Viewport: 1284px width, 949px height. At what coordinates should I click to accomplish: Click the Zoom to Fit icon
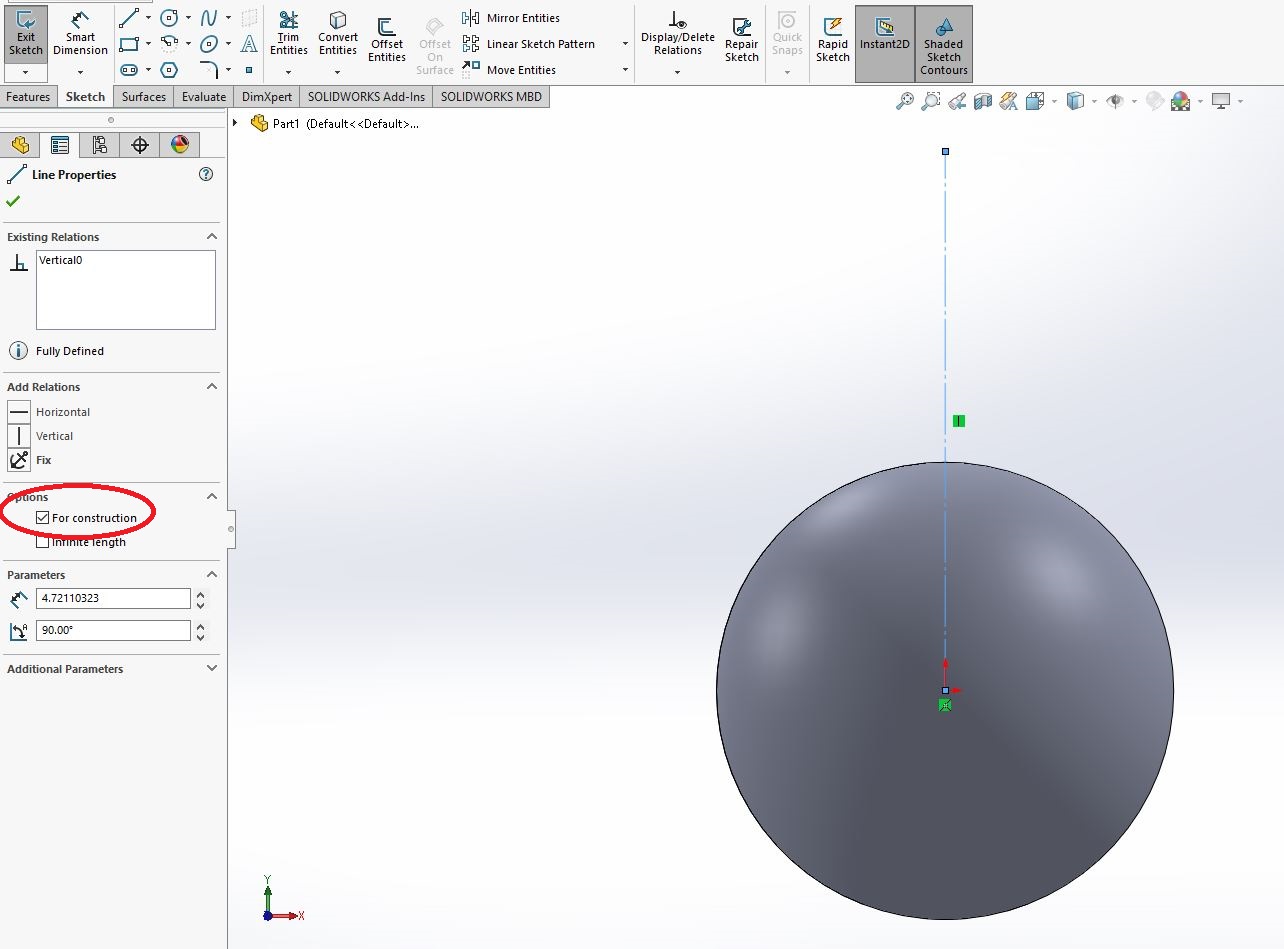[904, 101]
